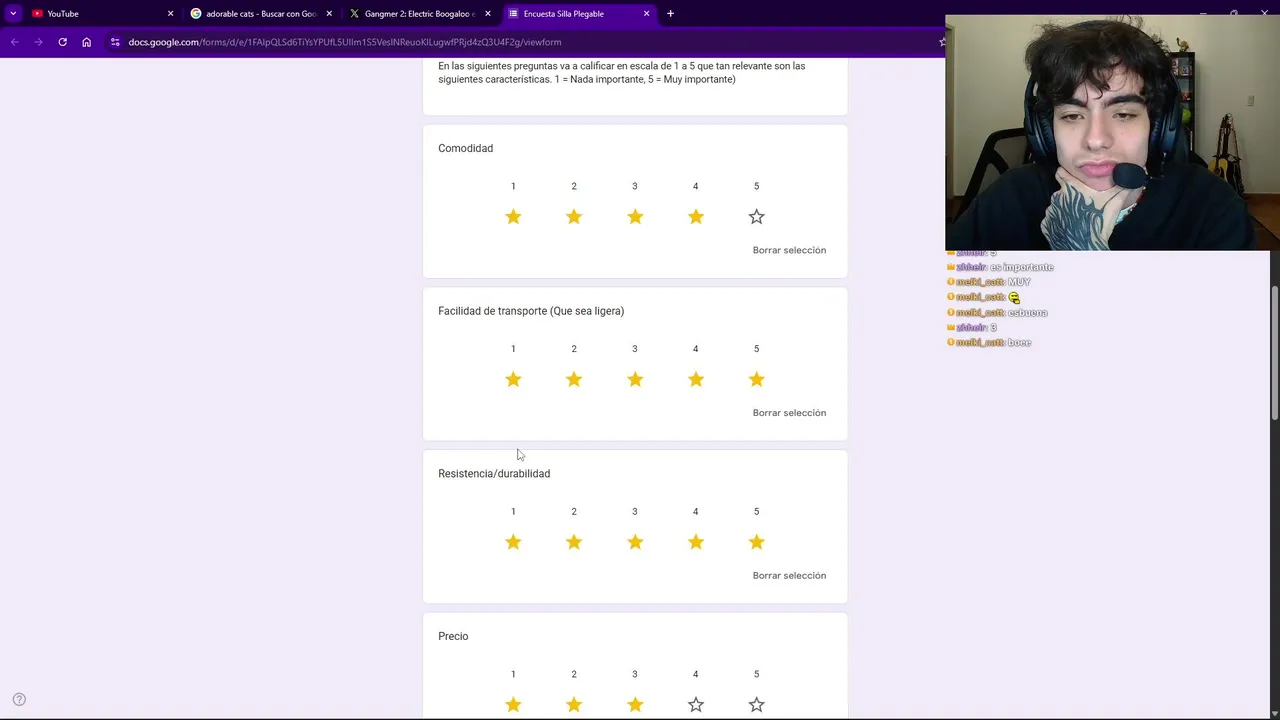Clear the Comodidad selection
The image size is (1280, 720).
pos(789,250)
